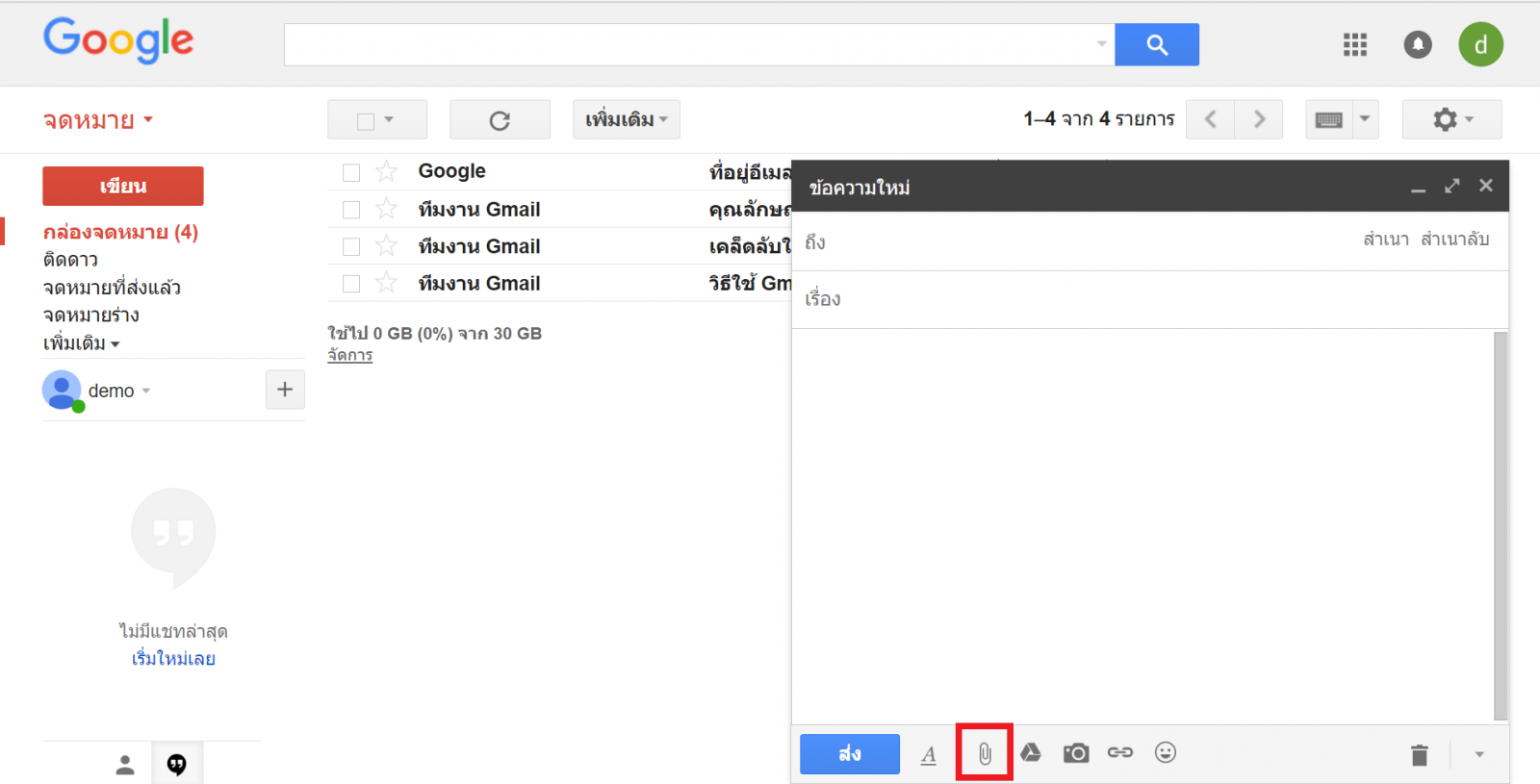
Task: Tick checkbox for เคล็ดลับ Gmail message
Action: (351, 246)
